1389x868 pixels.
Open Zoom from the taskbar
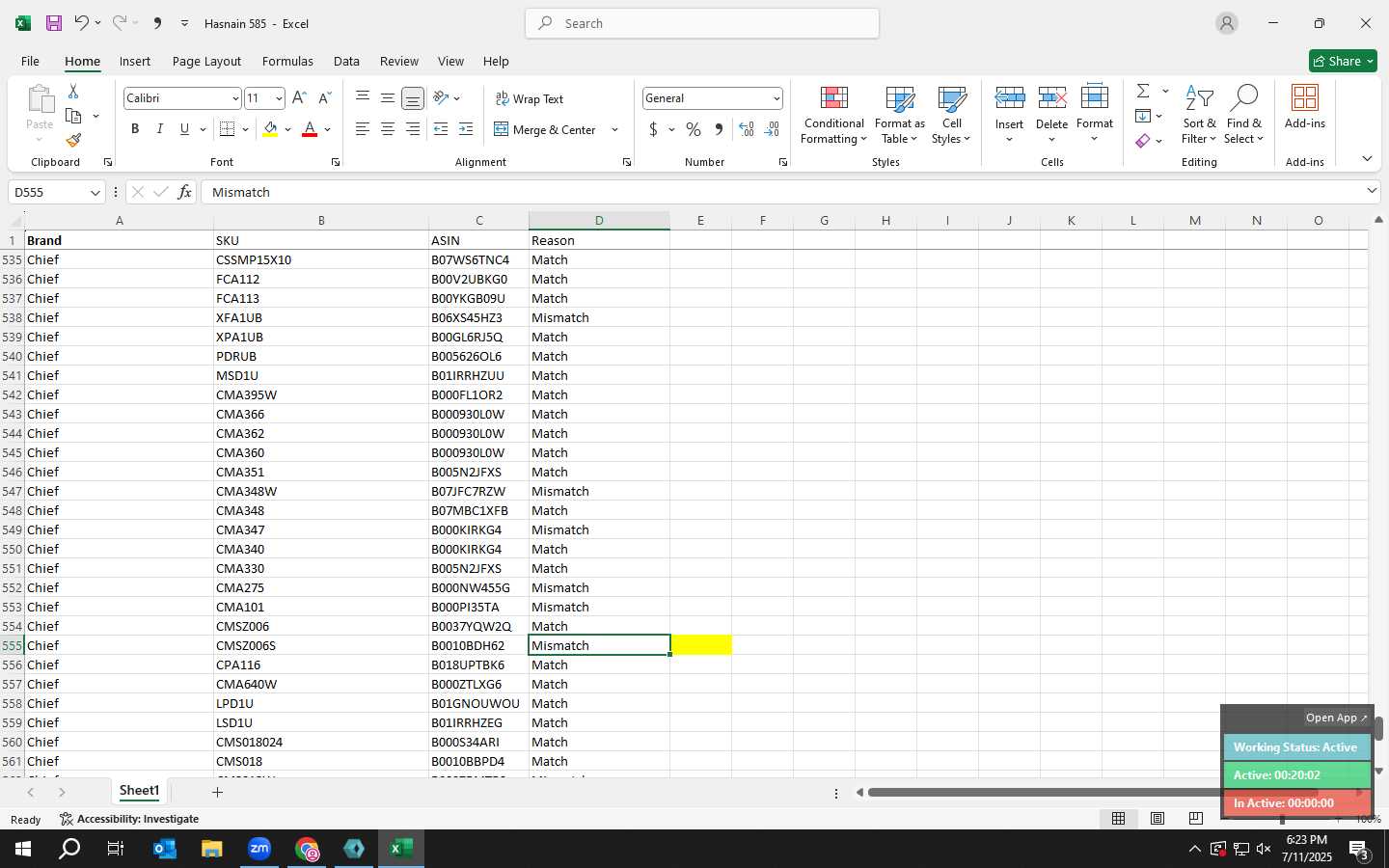(x=259, y=849)
